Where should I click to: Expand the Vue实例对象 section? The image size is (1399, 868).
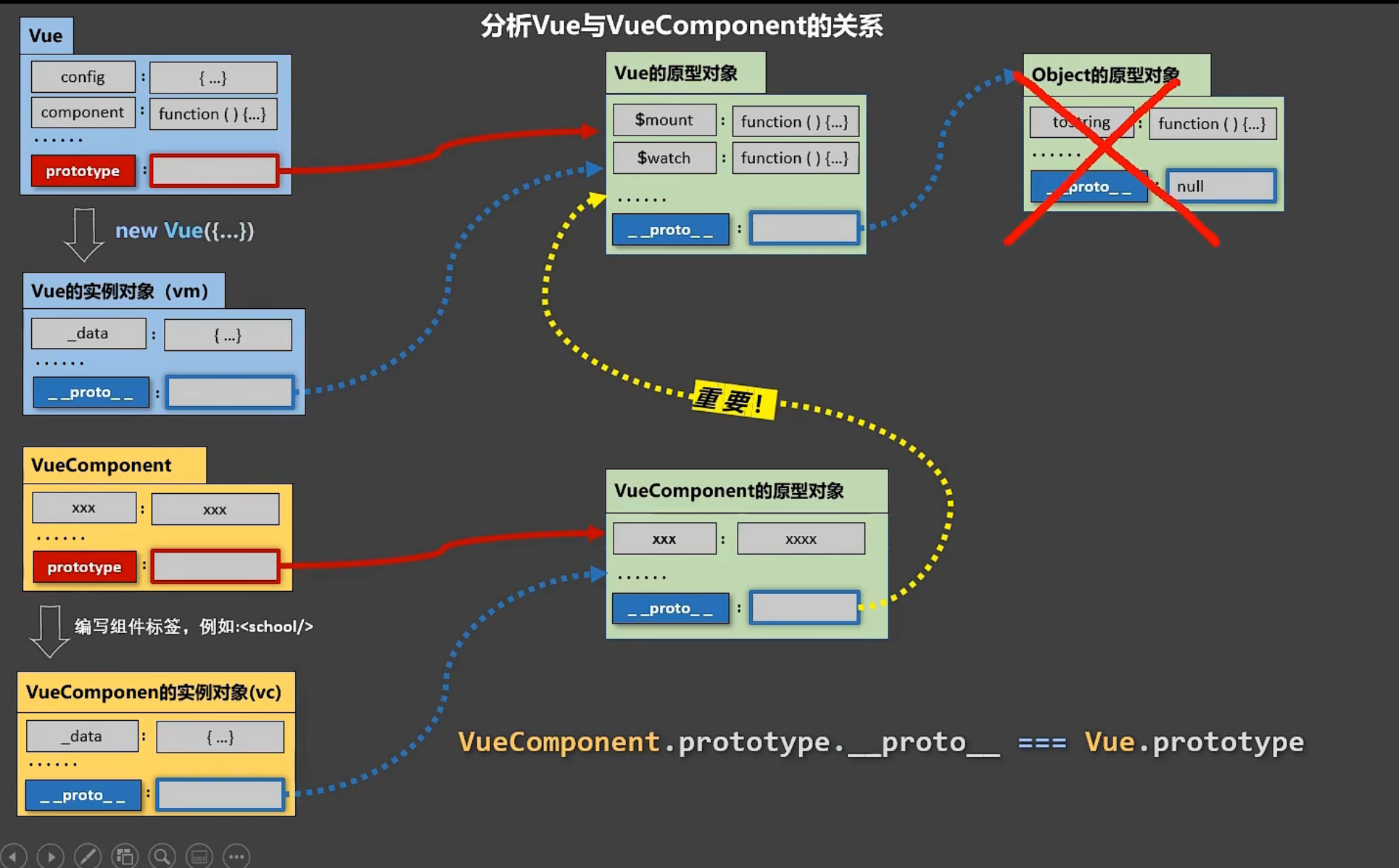(119, 291)
